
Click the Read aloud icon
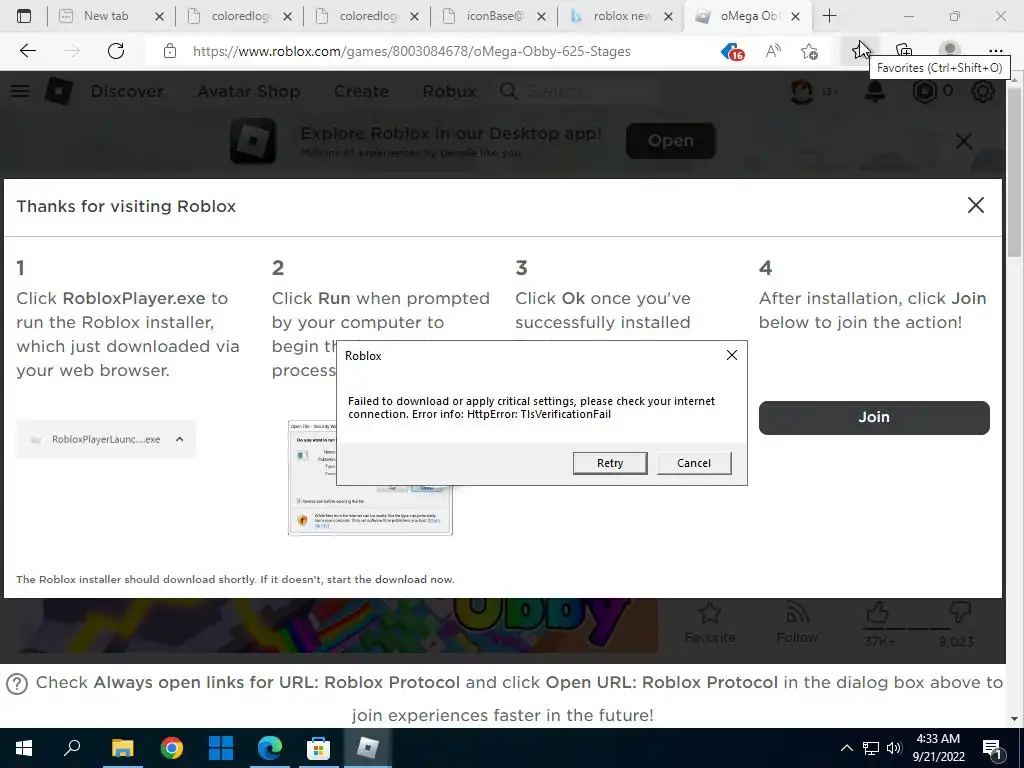tap(773, 51)
